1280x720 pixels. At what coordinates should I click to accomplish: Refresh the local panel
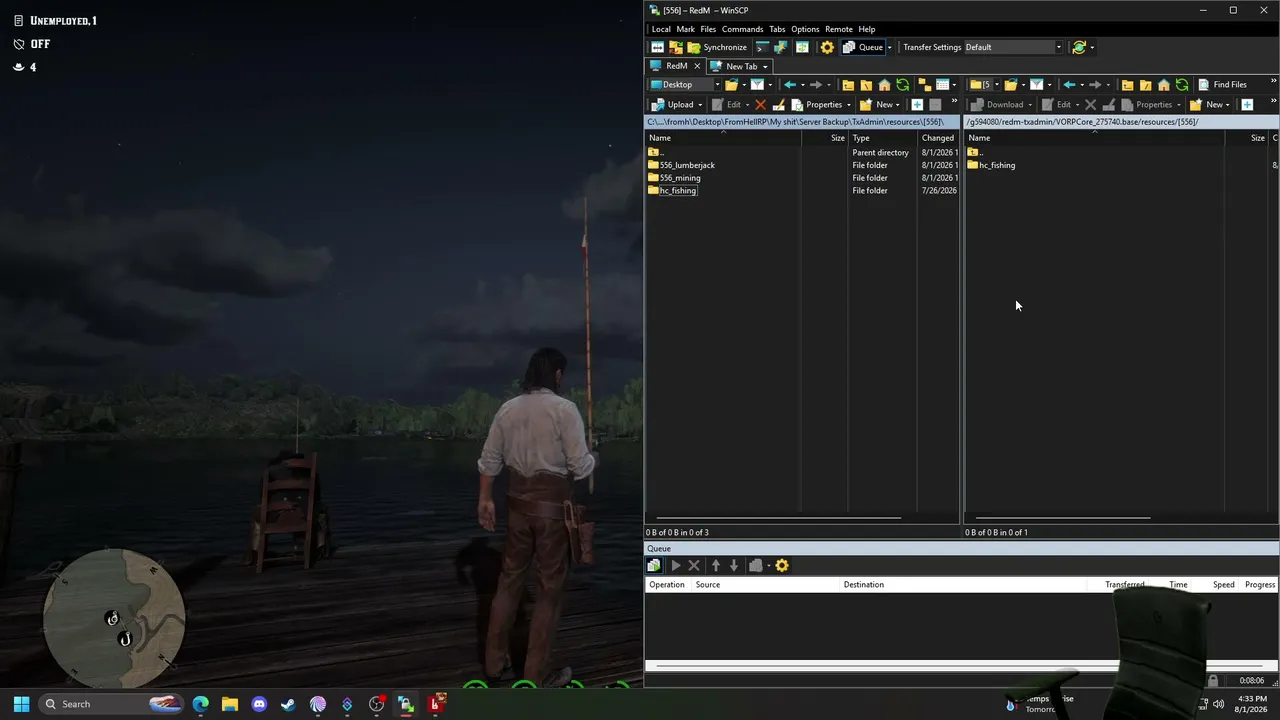click(903, 85)
